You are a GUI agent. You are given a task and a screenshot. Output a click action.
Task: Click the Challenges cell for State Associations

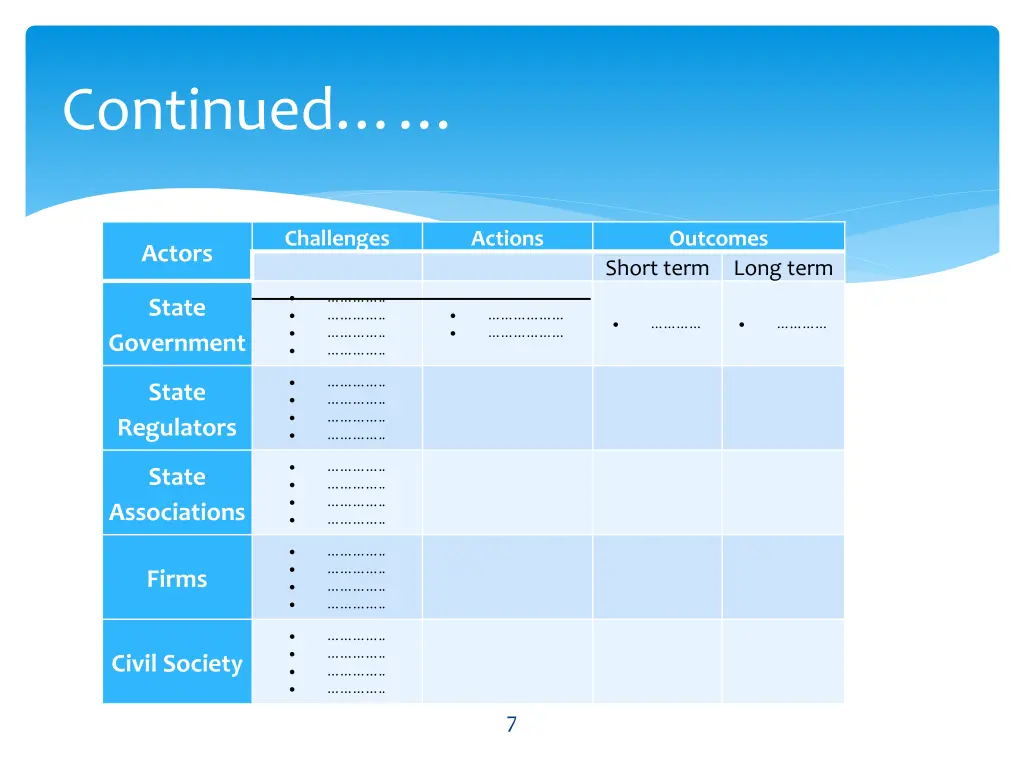(337, 494)
